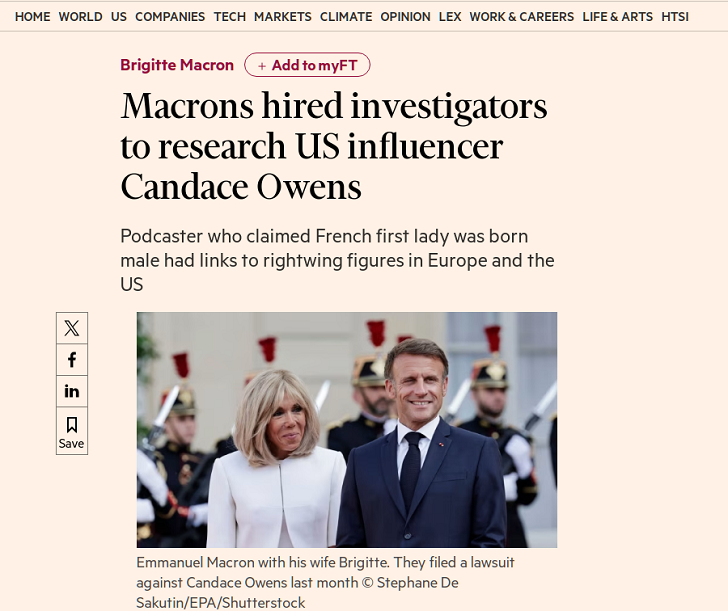
Task: Select LEX in the navigation
Action: pyautogui.click(x=450, y=17)
